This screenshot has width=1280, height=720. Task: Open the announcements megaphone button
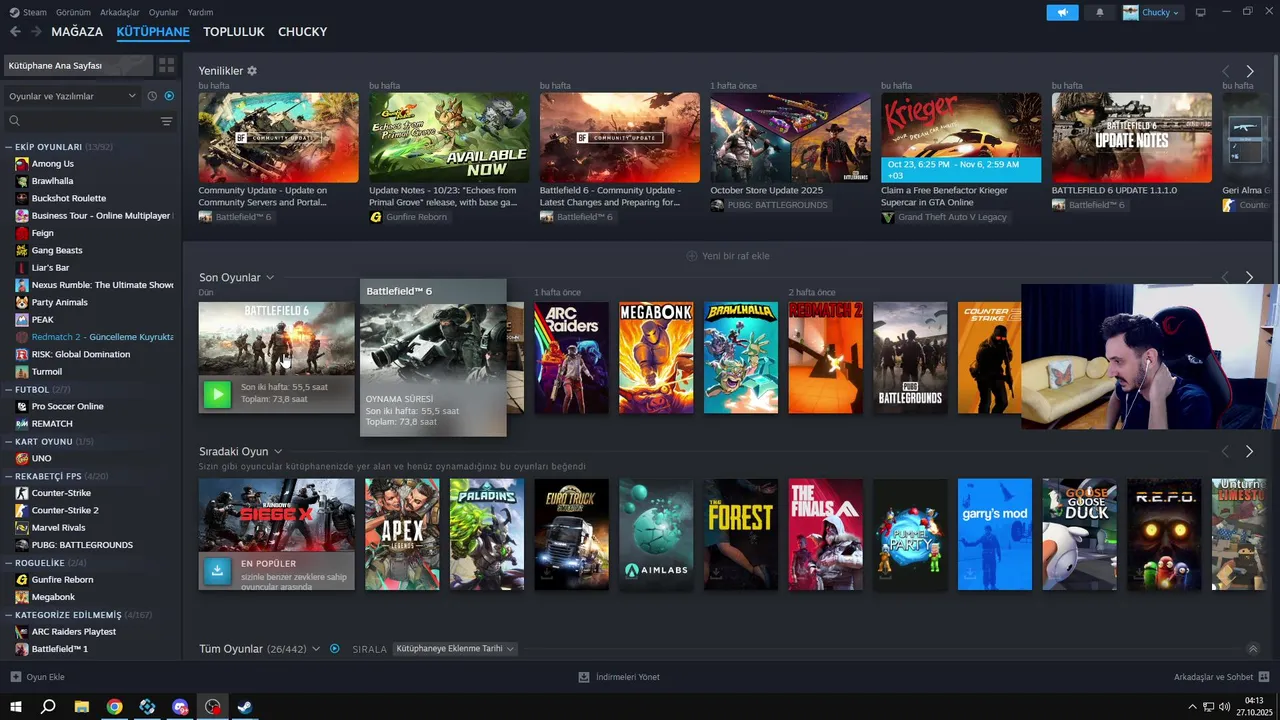1062,12
